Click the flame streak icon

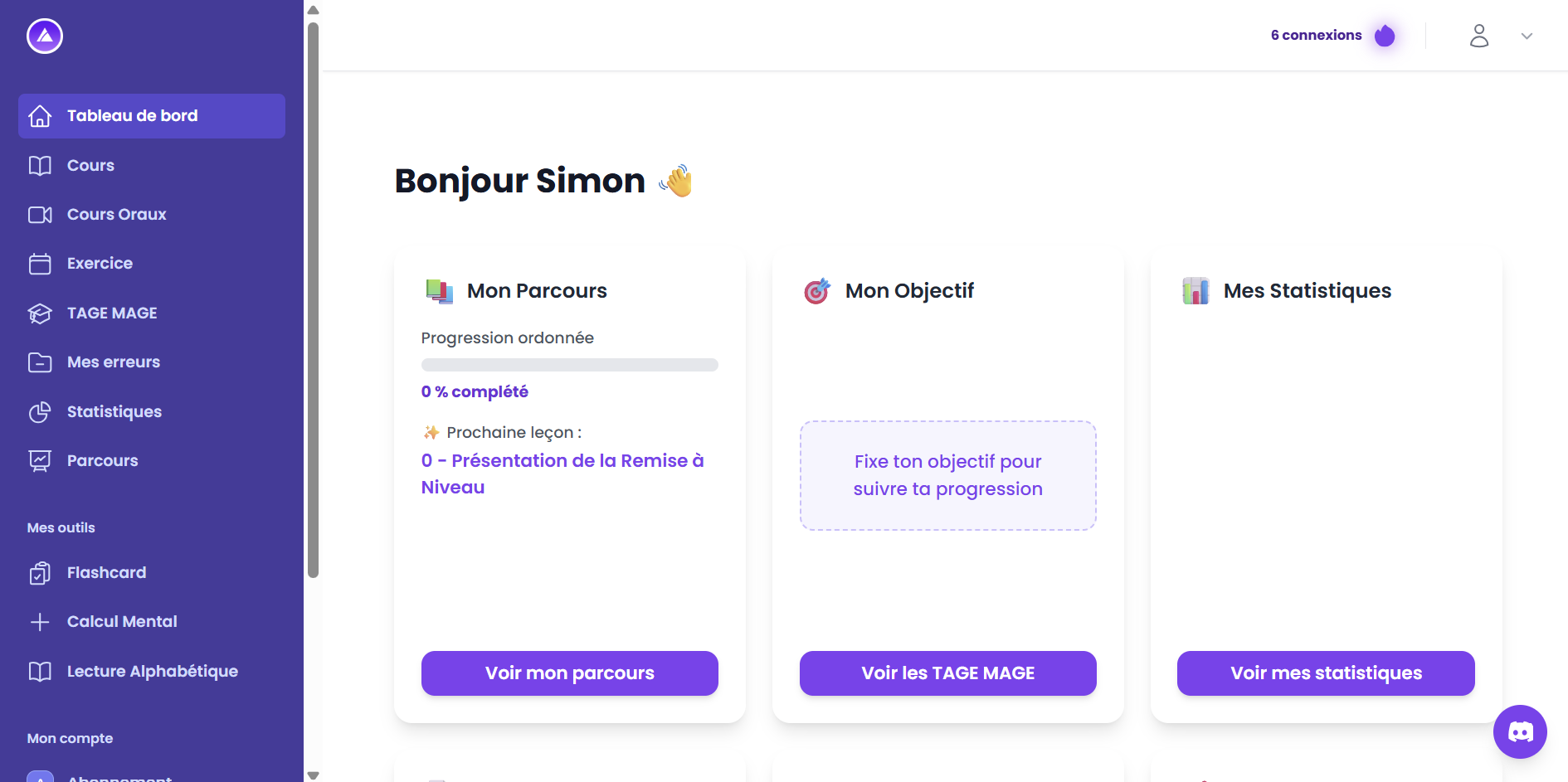click(1385, 36)
